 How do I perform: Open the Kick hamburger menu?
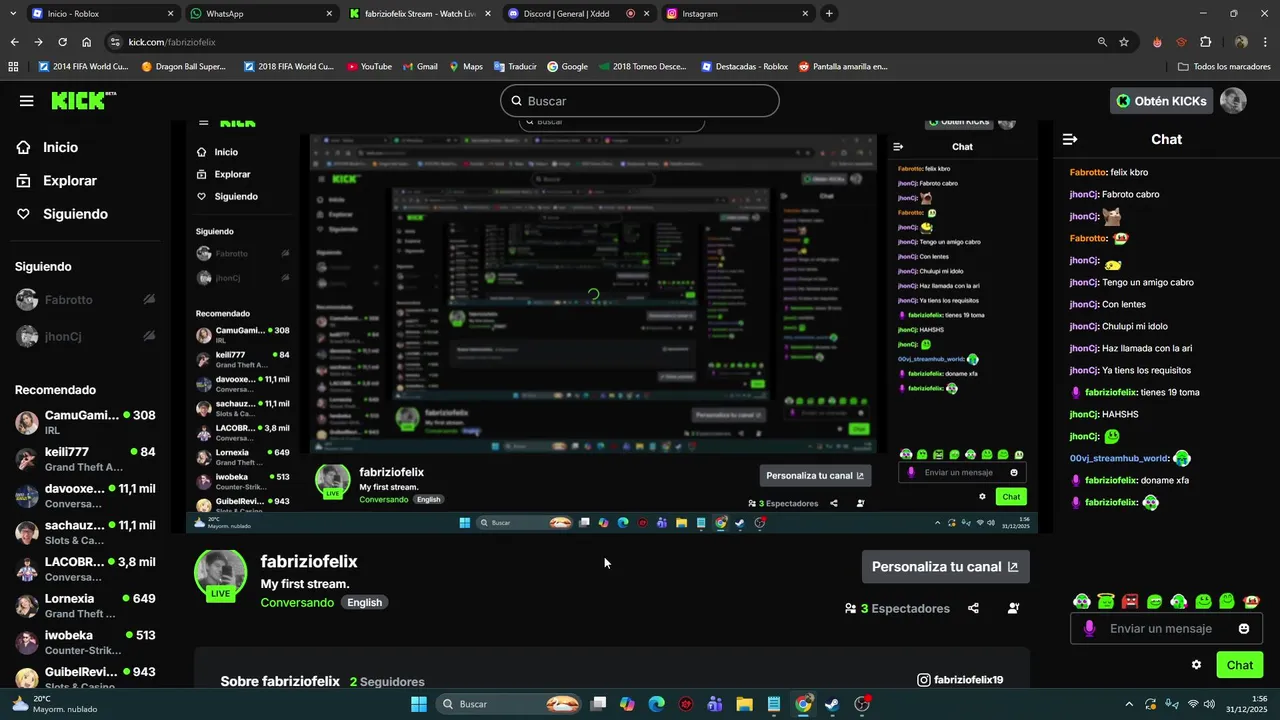coord(27,101)
